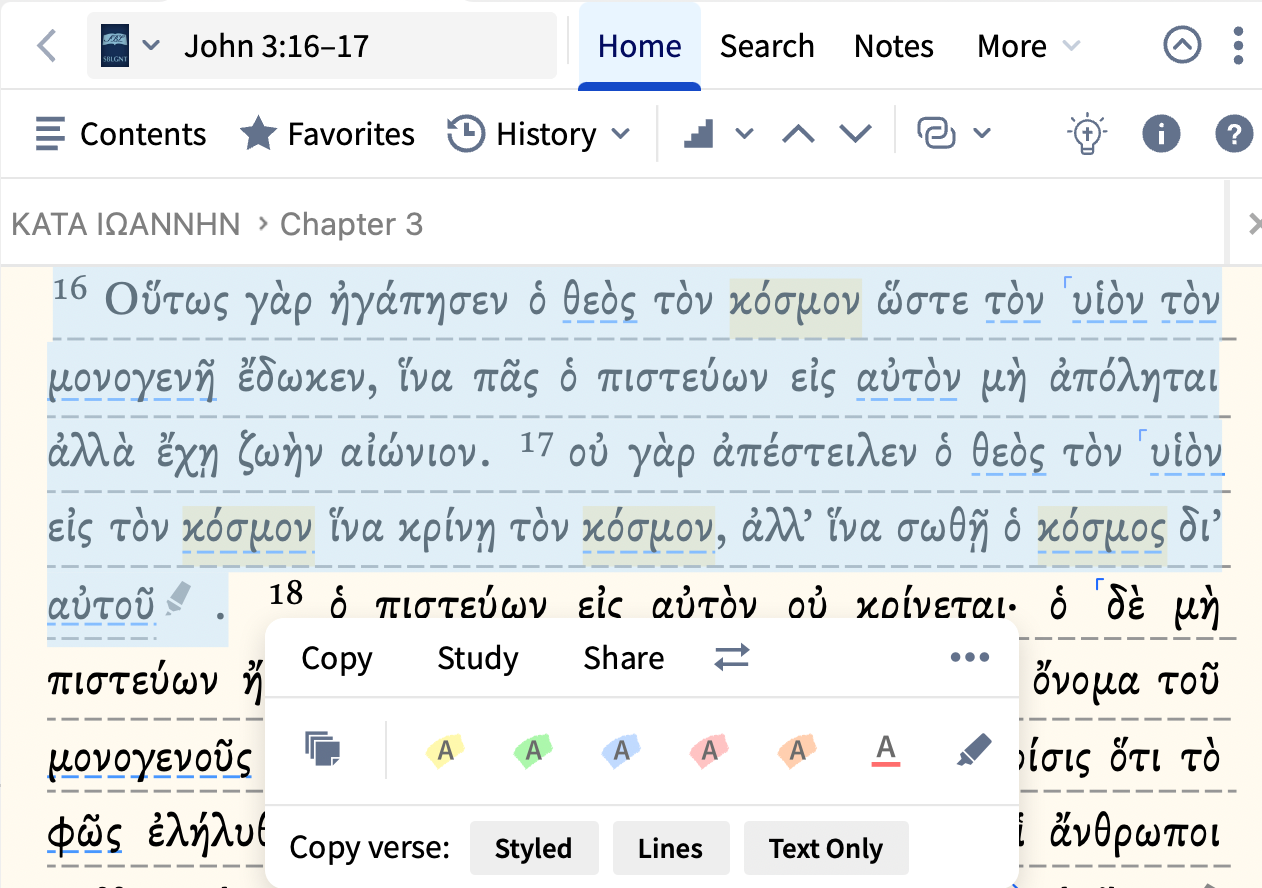The height and width of the screenshot is (888, 1262).
Task: Open the vertical three-dot panel menu
Action: (1239, 46)
